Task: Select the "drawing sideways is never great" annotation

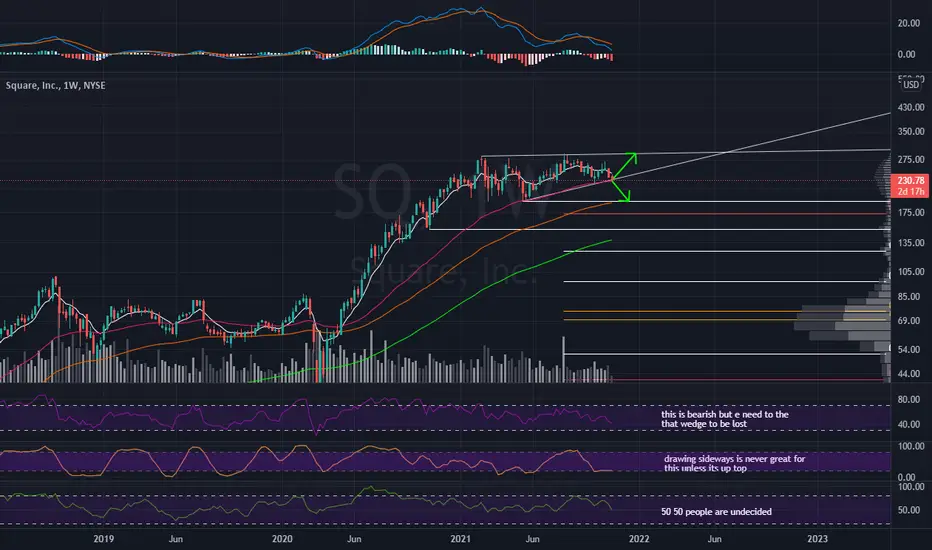Action: pos(735,463)
